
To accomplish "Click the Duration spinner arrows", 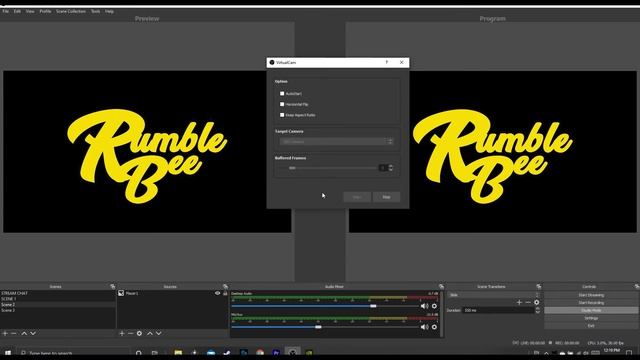I will tap(538, 310).
